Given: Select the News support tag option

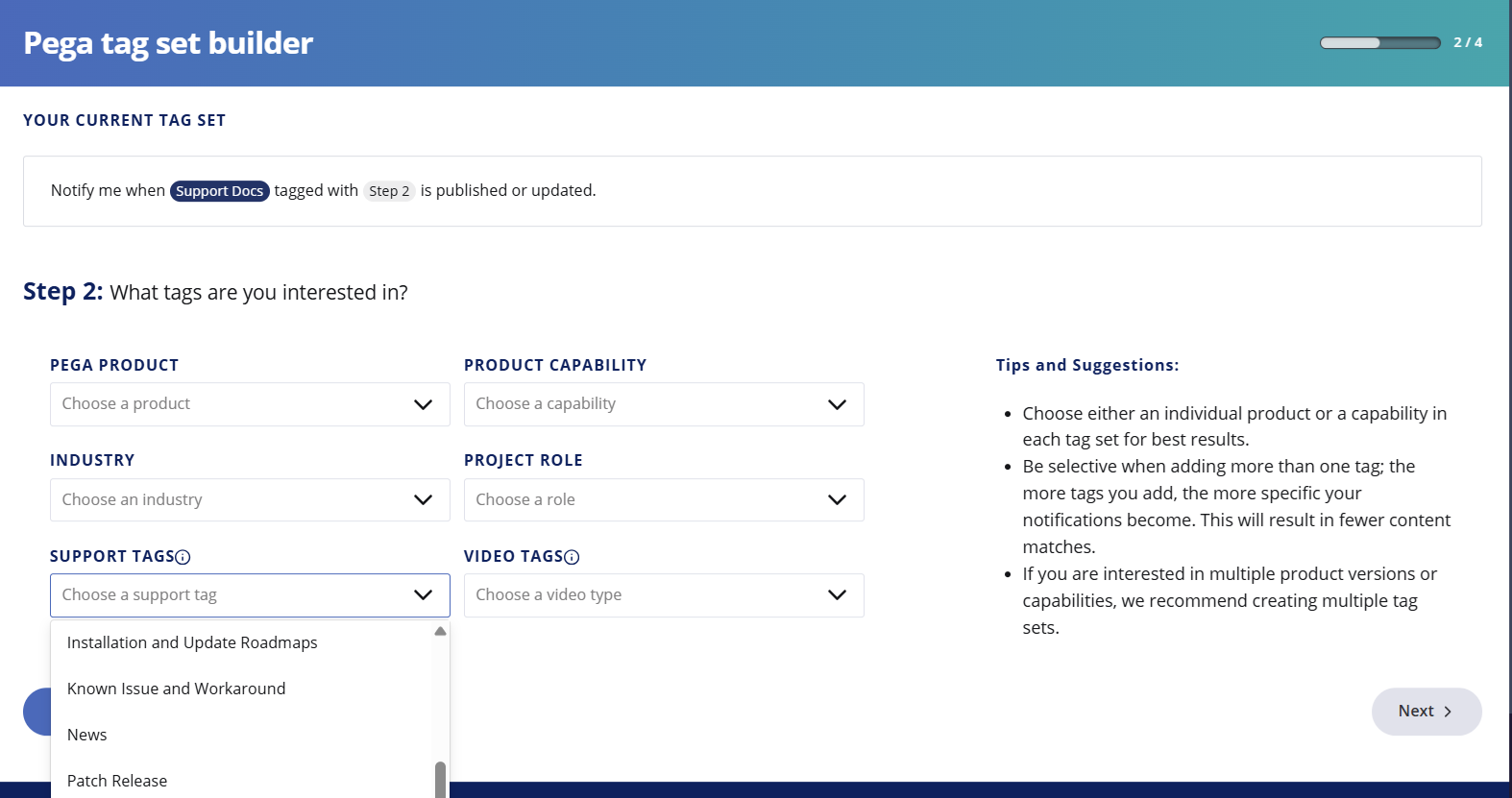Looking at the screenshot, I should pos(87,735).
